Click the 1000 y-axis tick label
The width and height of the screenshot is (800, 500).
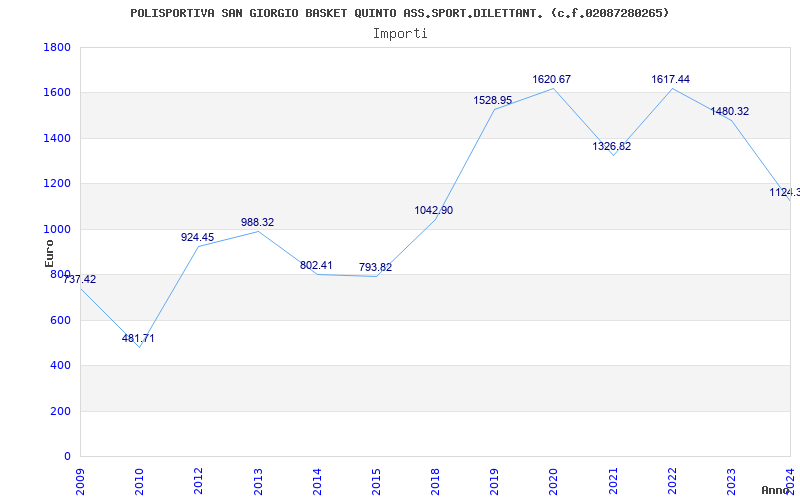click(x=57, y=229)
